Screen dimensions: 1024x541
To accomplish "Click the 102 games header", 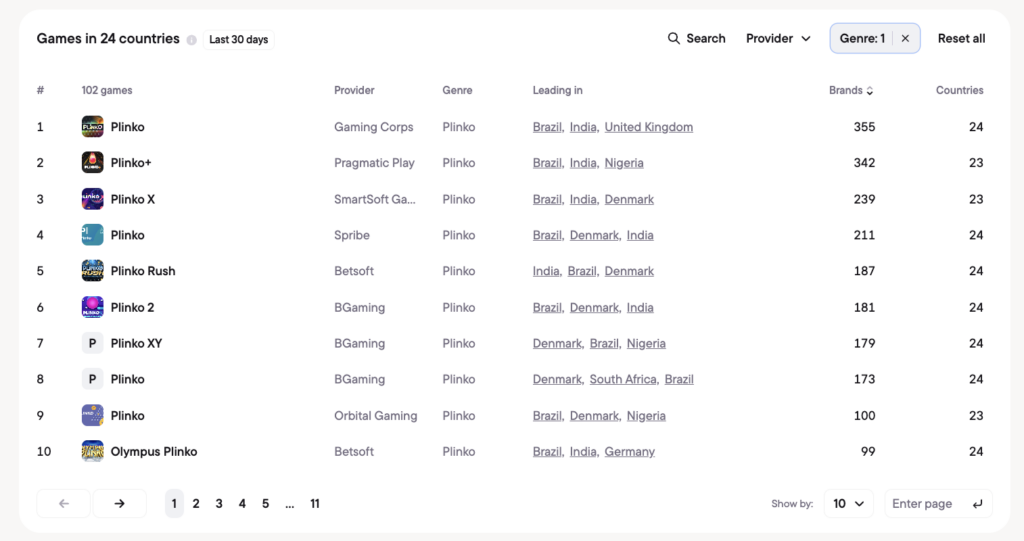I will (x=107, y=90).
